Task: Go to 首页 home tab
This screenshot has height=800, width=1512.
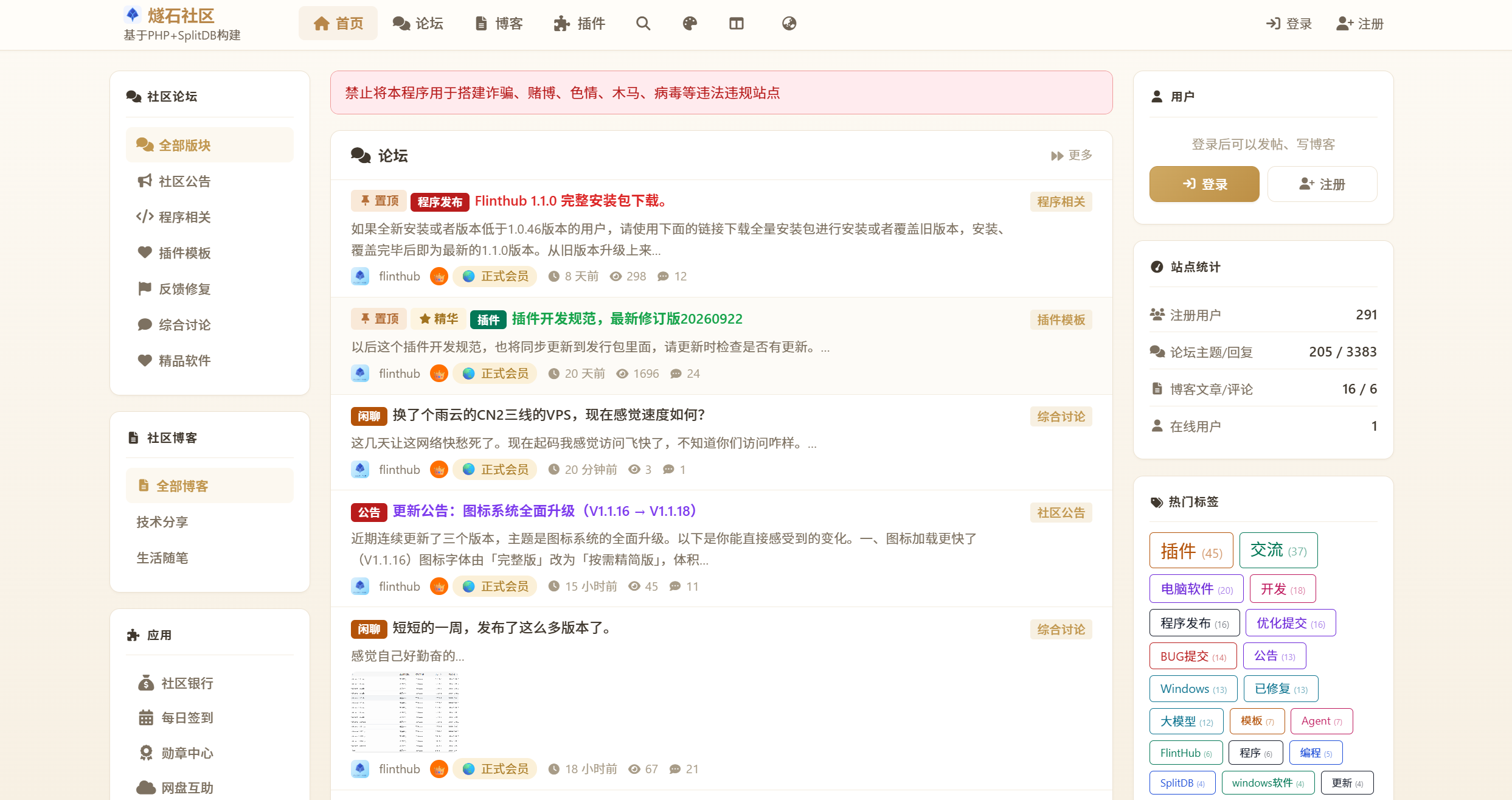Action: coord(338,24)
